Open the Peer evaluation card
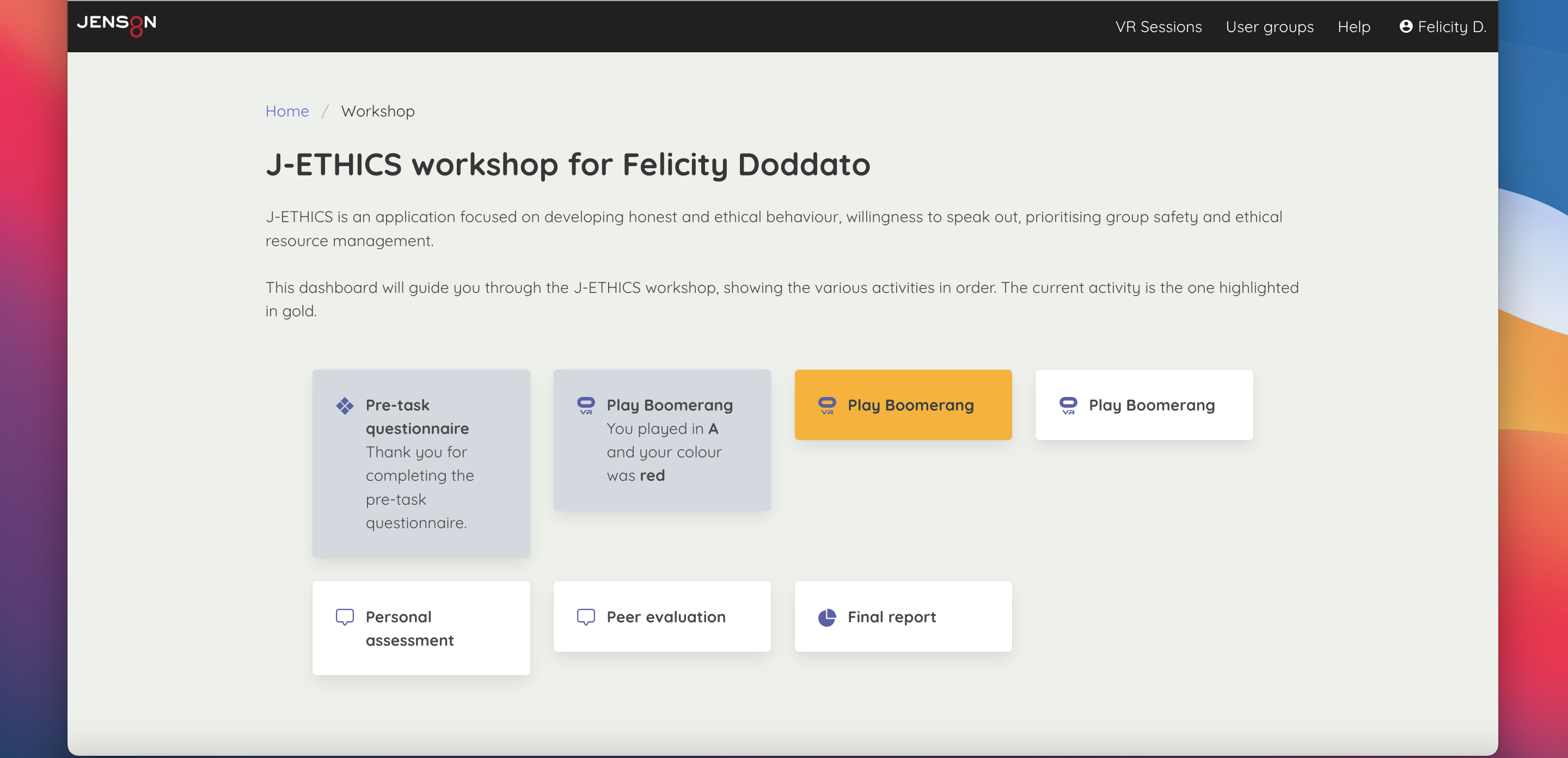The height and width of the screenshot is (758, 1568). 661,616
